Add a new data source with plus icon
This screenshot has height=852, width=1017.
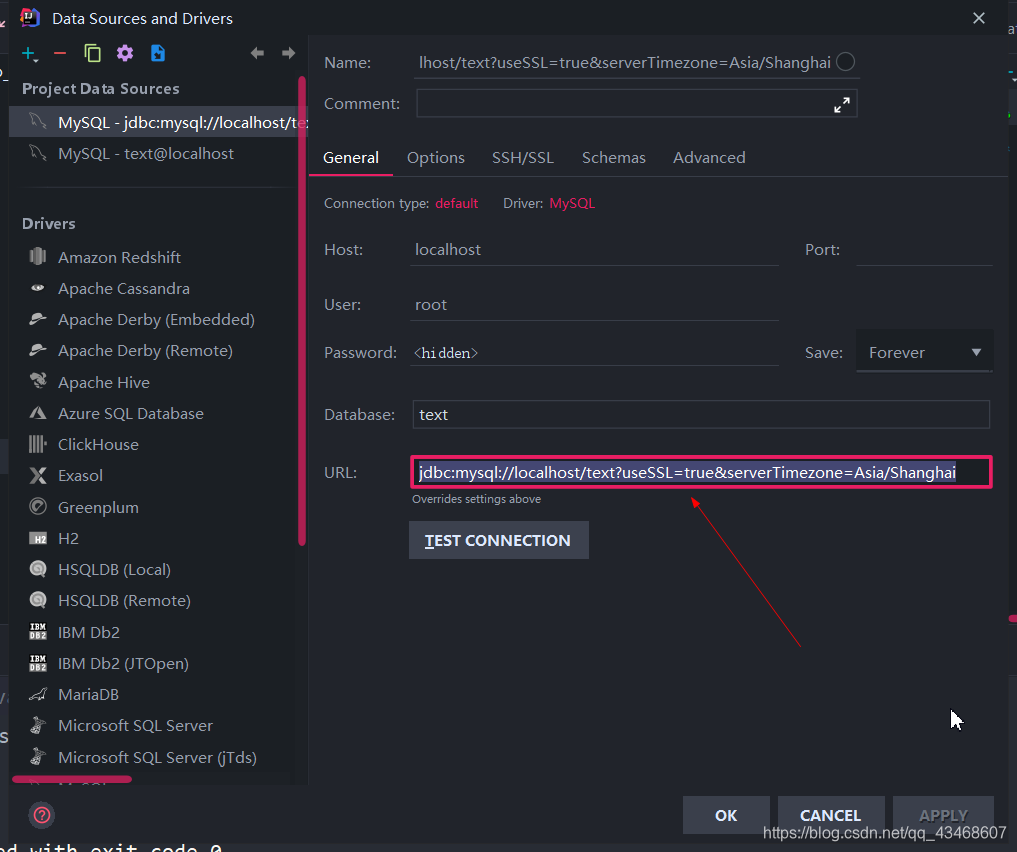[x=29, y=53]
